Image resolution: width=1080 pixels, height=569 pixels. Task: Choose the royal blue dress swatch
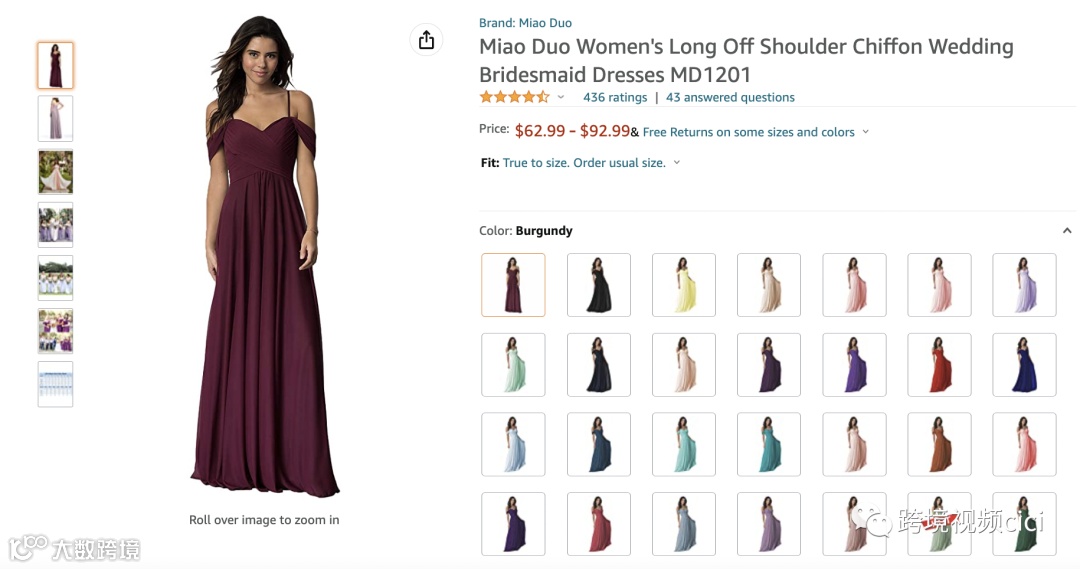click(1025, 365)
